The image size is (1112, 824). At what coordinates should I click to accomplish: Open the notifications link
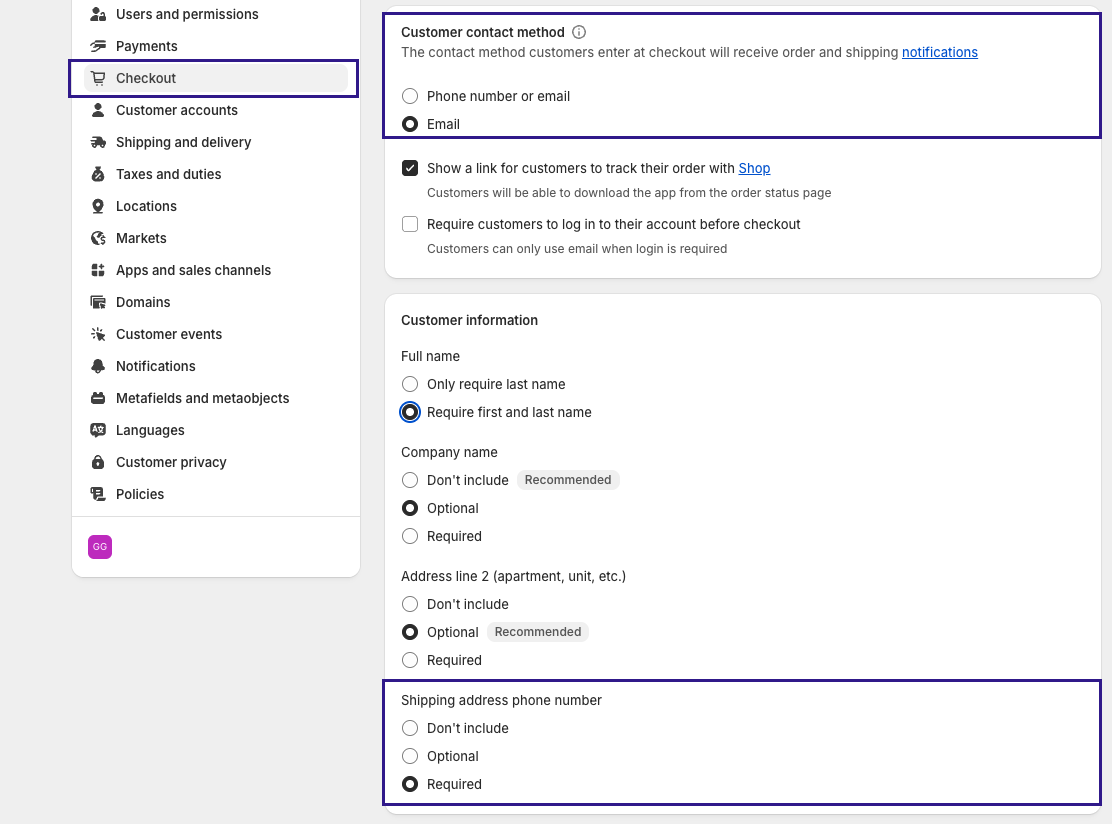[x=940, y=52]
